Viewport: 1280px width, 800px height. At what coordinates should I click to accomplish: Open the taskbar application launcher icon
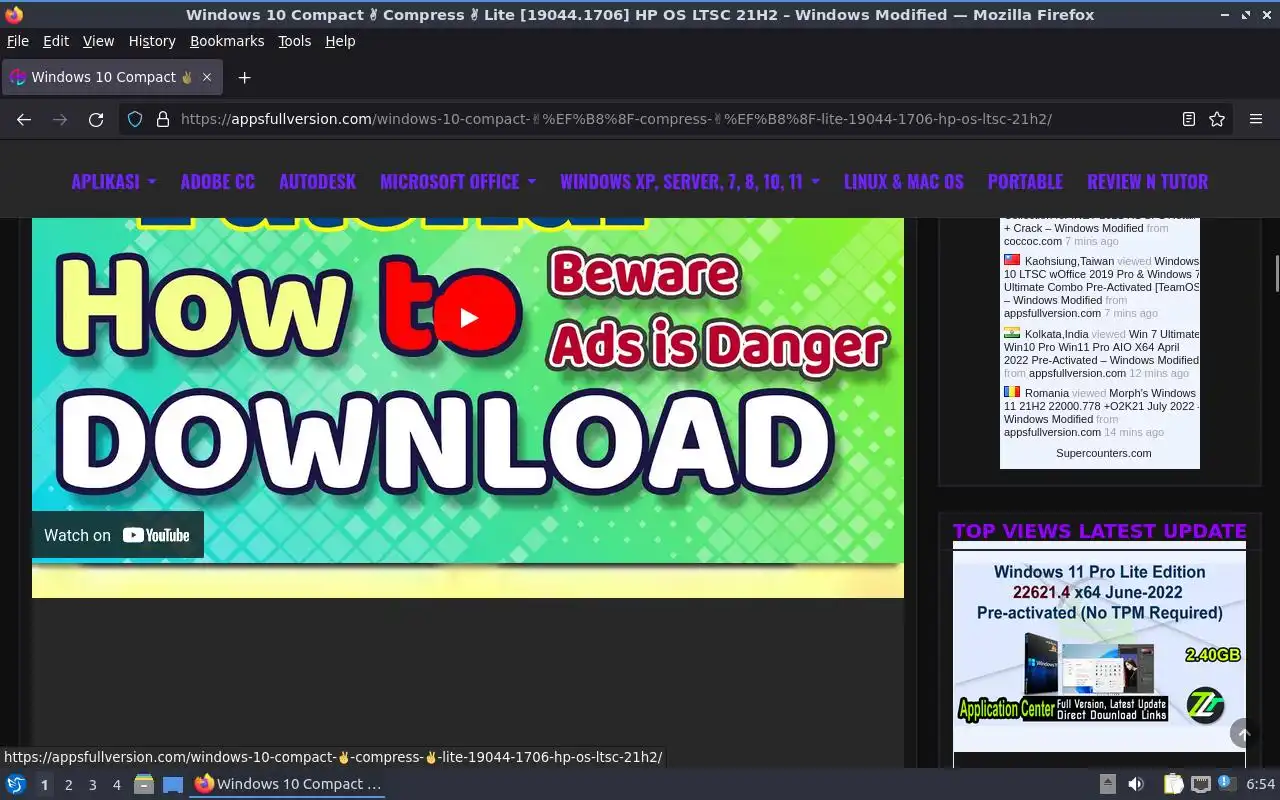tap(16, 784)
